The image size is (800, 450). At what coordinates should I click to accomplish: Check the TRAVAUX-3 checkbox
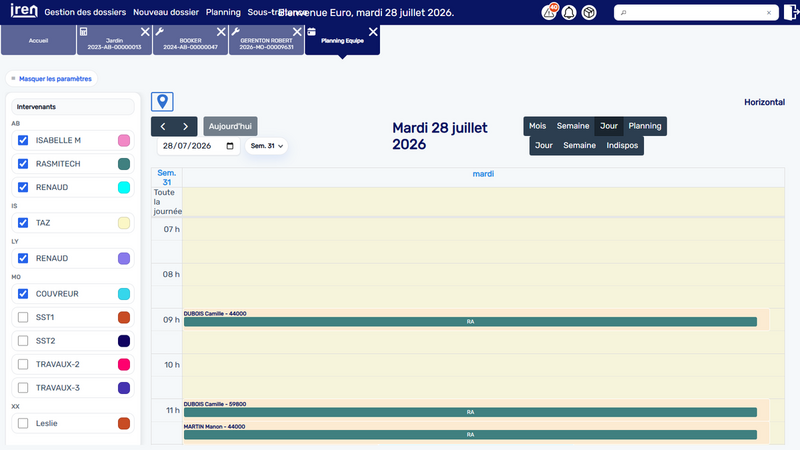[23, 388]
